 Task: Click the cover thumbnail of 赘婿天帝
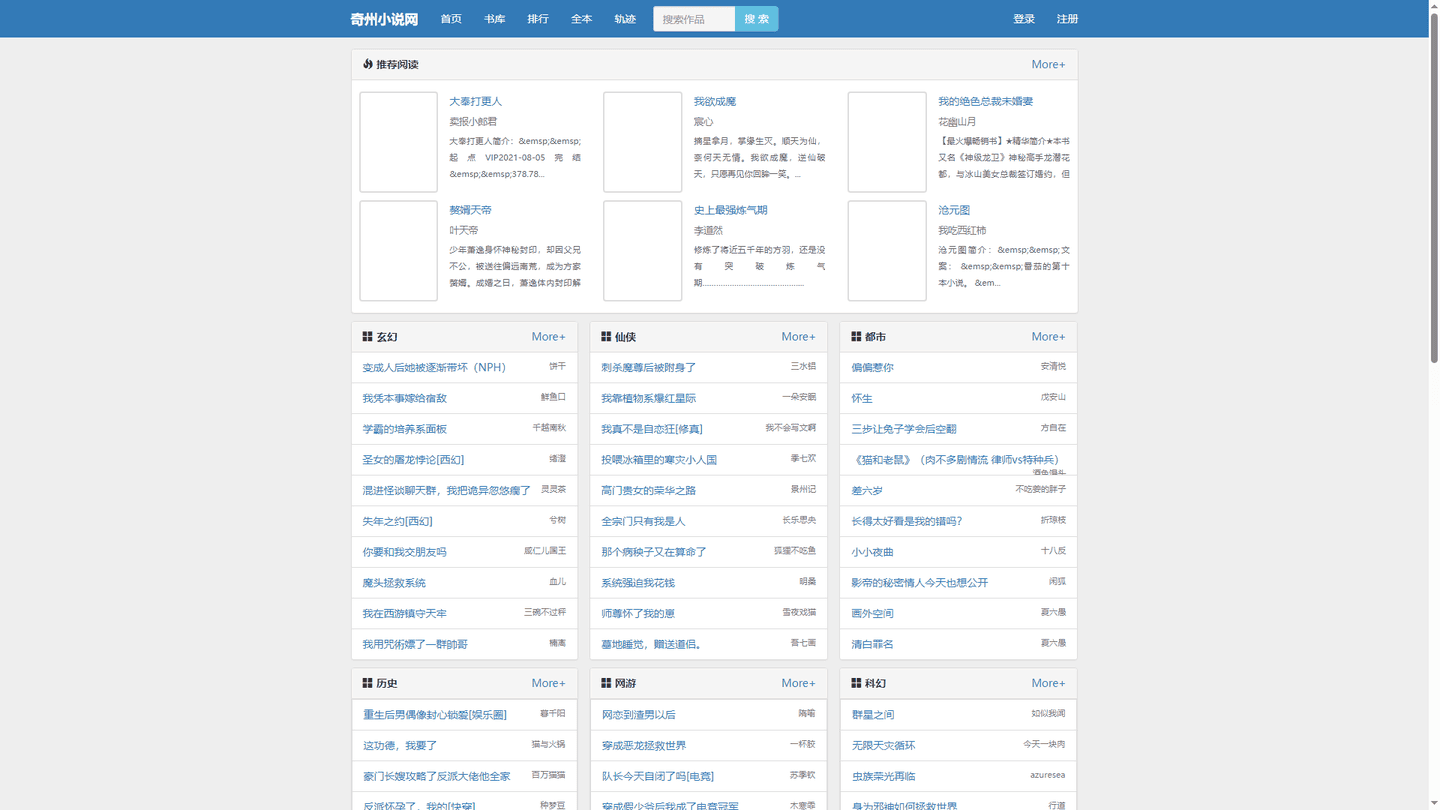tap(399, 251)
